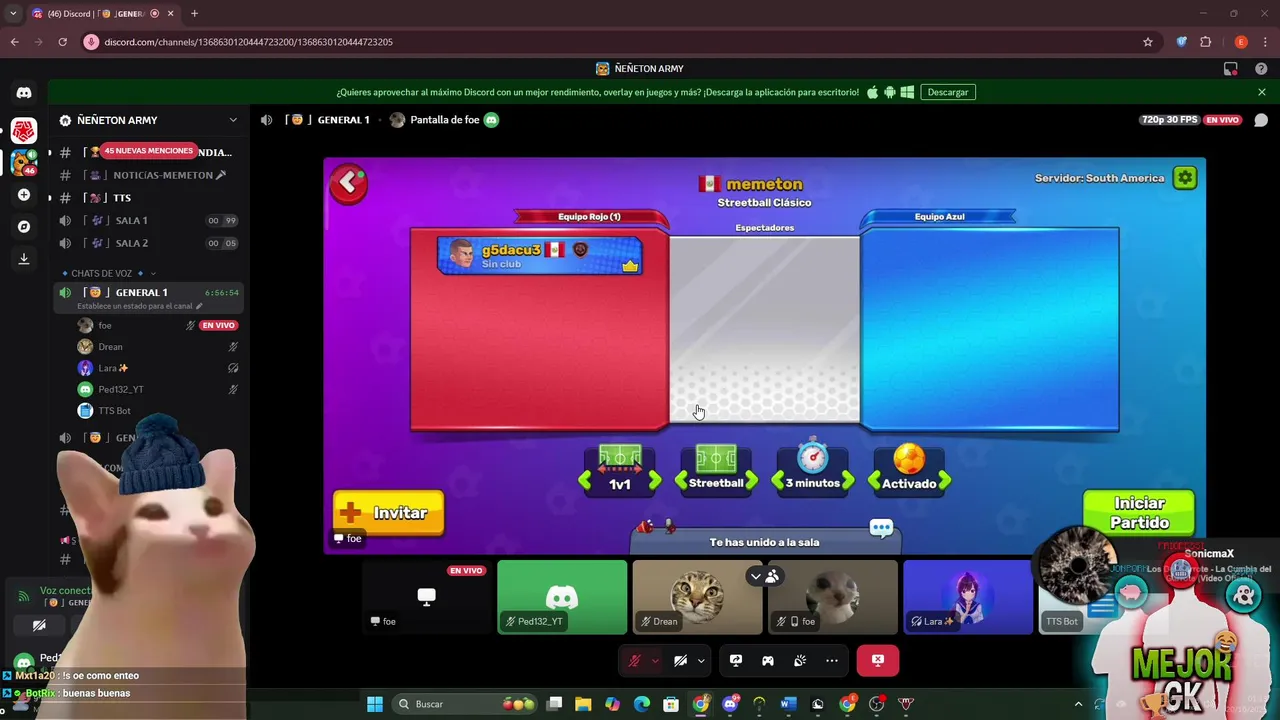Open Discord help question mark icon
The width and height of the screenshot is (1280, 720).
click(1260, 69)
